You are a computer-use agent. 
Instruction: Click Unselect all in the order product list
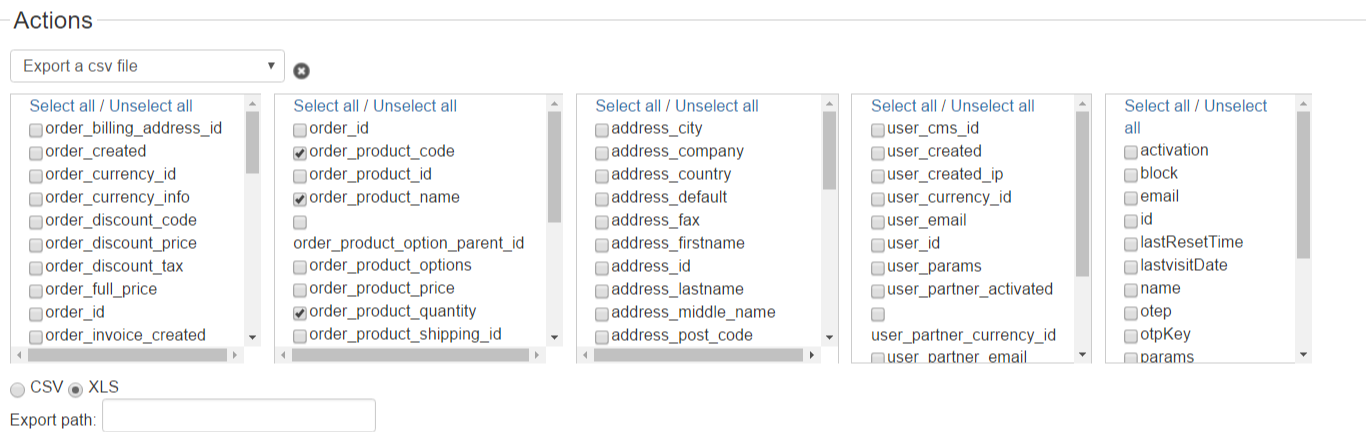click(x=415, y=106)
